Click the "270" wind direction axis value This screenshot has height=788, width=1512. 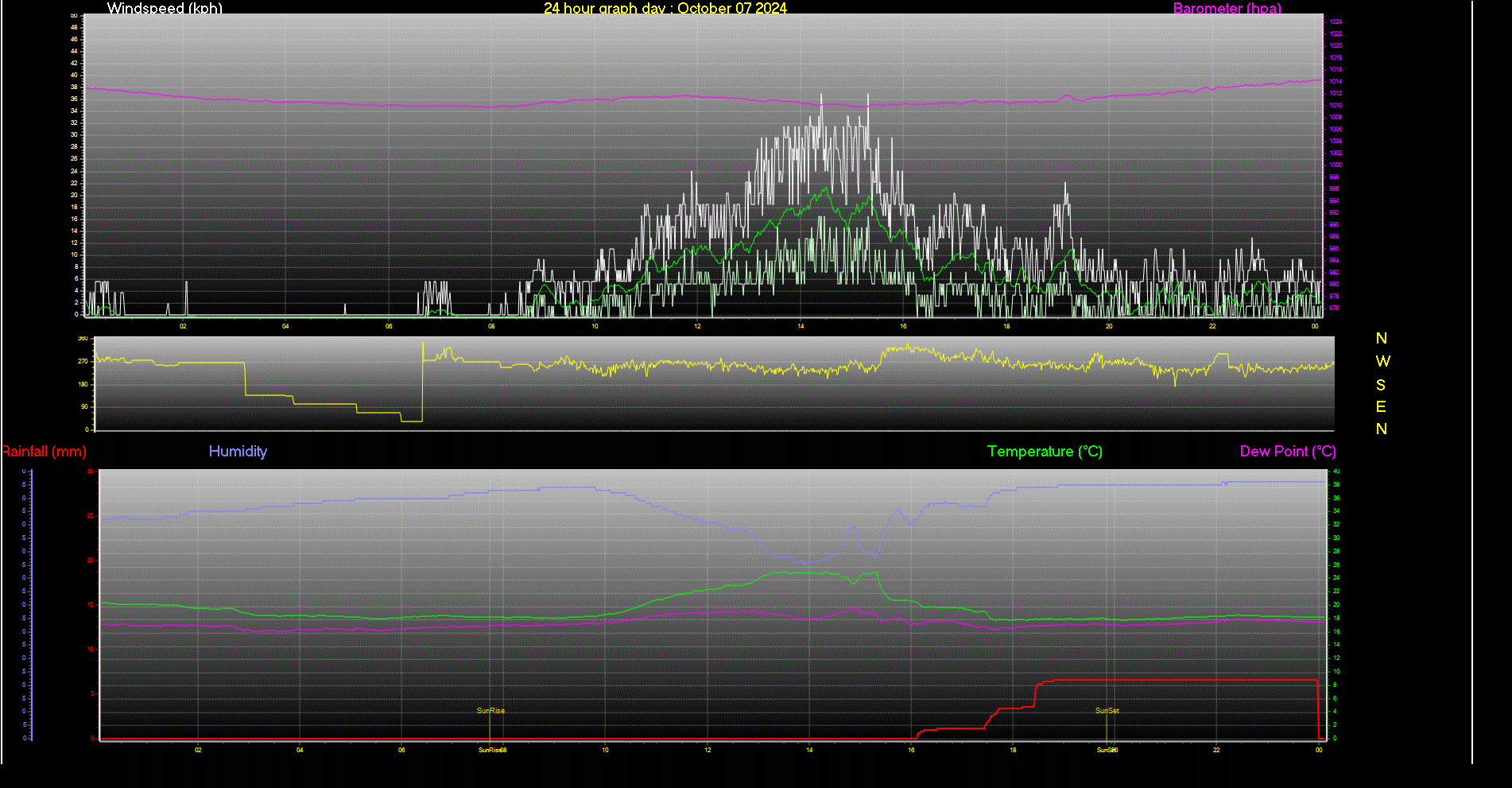coord(83,361)
